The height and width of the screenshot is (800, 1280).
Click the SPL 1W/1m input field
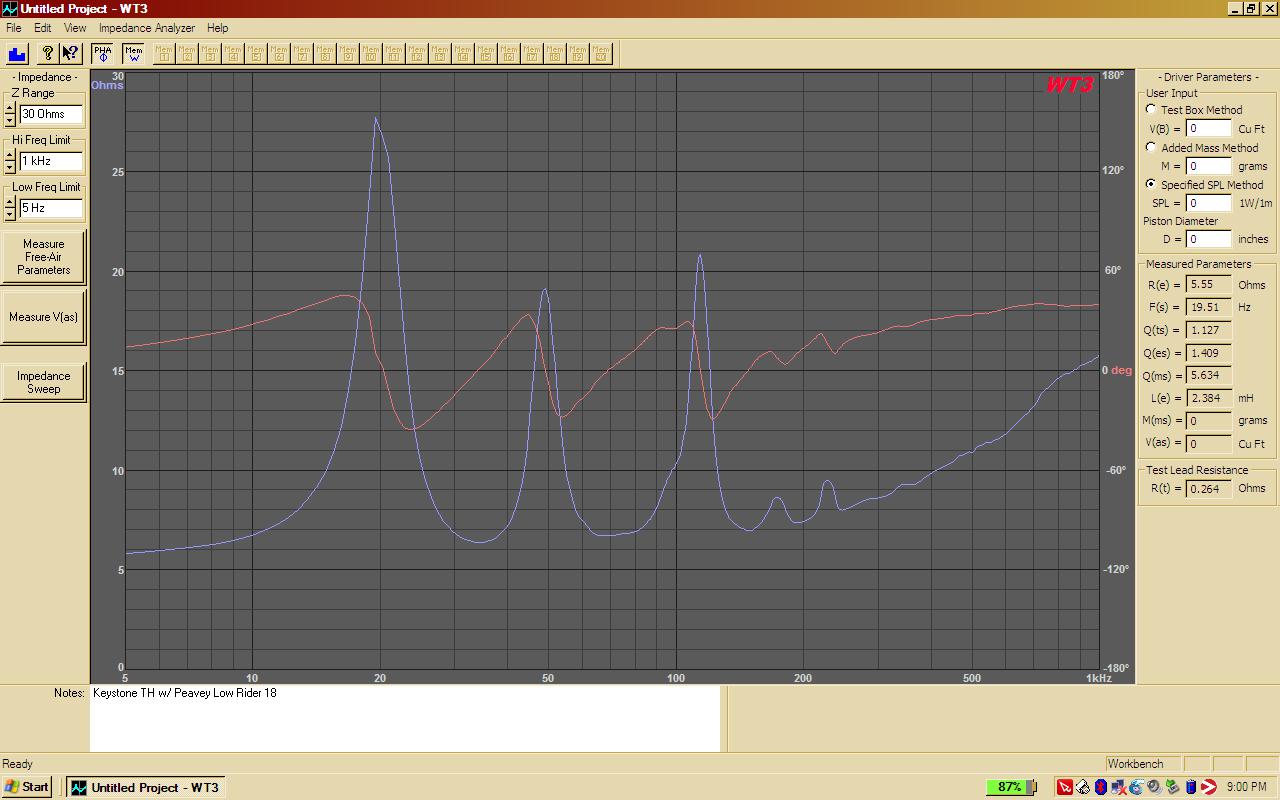[x=1209, y=203]
